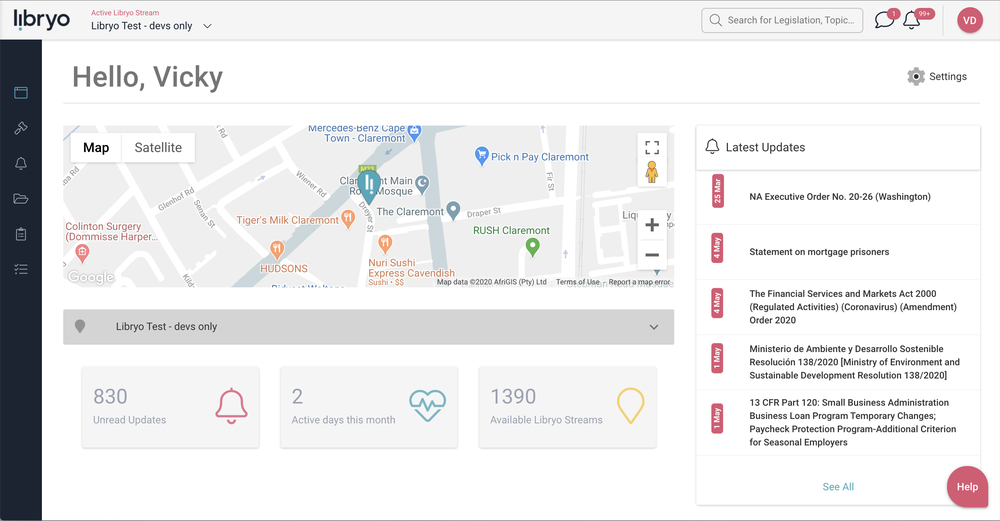Open the 830 Unread Updates card
Image resolution: width=1000 pixels, height=521 pixels.
coord(171,407)
